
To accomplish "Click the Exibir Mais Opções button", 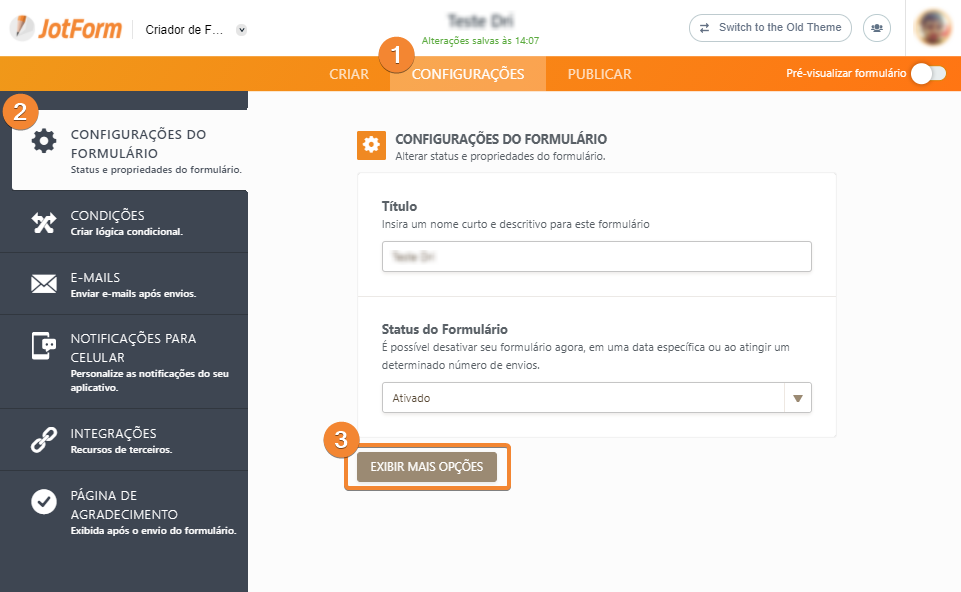I will click(x=427, y=467).
